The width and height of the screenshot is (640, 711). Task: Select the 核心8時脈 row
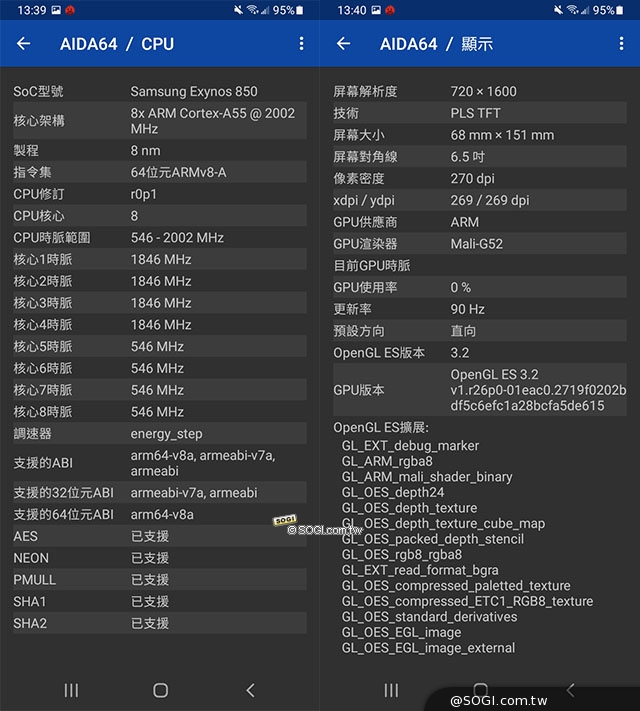click(x=160, y=412)
